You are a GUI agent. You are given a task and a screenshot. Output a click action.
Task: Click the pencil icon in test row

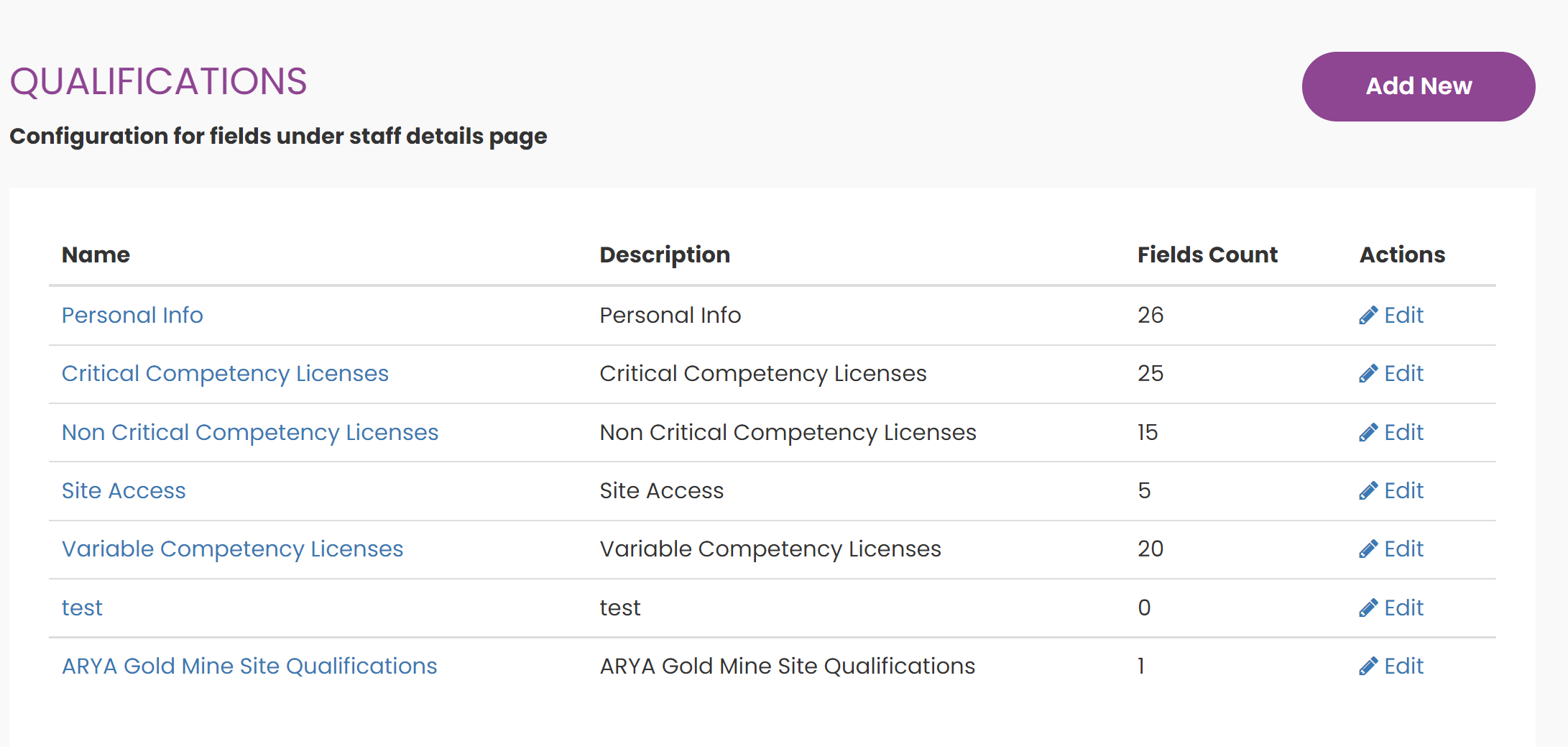coord(1368,608)
